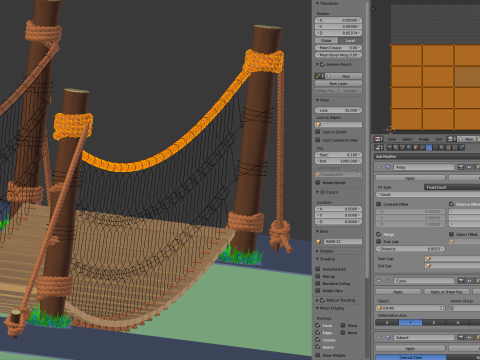480x360 pixels.
Task: Open the Properties editor type selector icon
Action: coord(379,147)
